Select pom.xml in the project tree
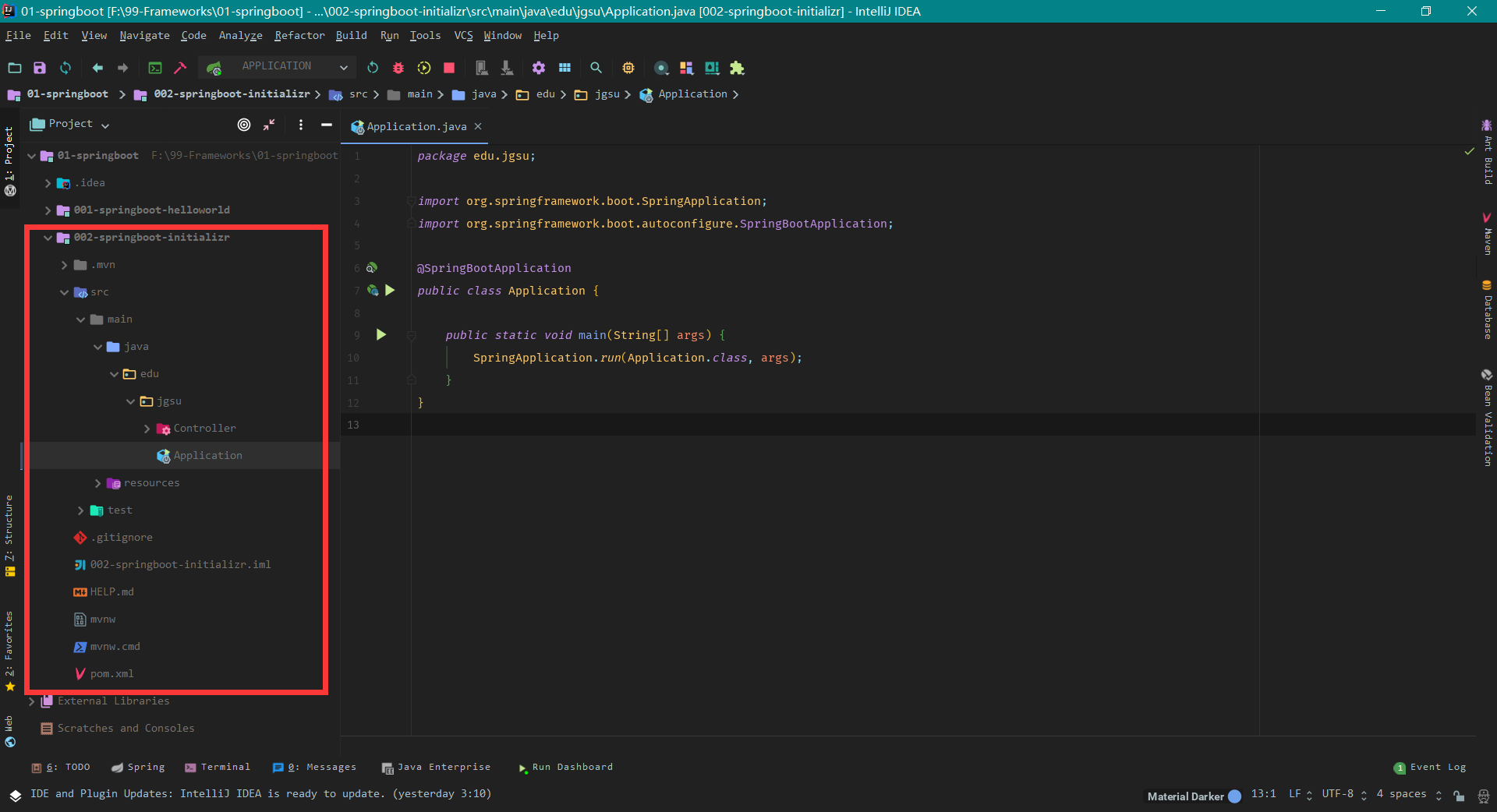 point(111,674)
